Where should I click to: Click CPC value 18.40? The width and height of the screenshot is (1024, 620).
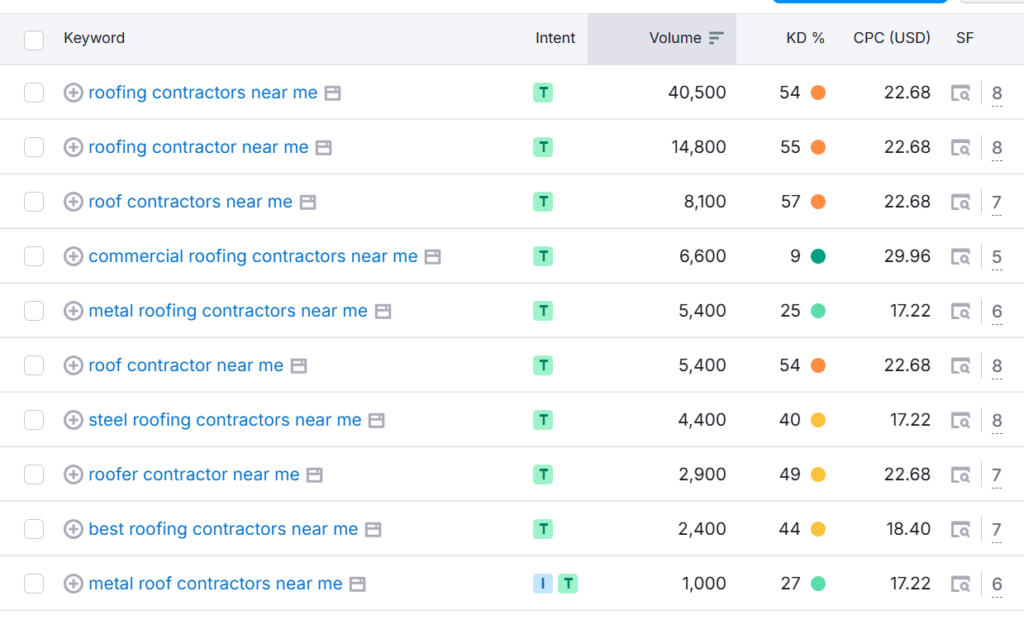[908, 529]
